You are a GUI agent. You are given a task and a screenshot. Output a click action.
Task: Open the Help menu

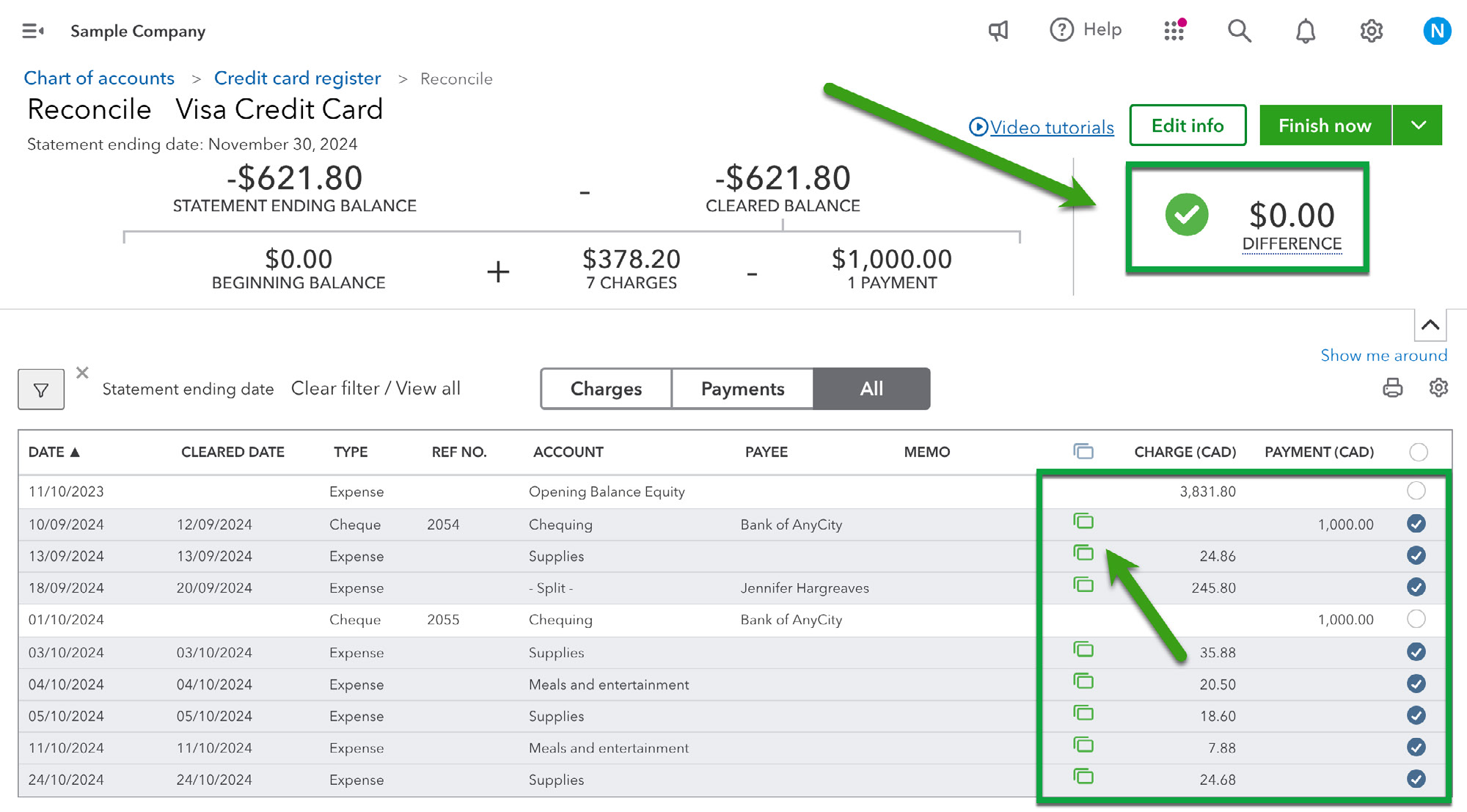pyautogui.click(x=1086, y=29)
